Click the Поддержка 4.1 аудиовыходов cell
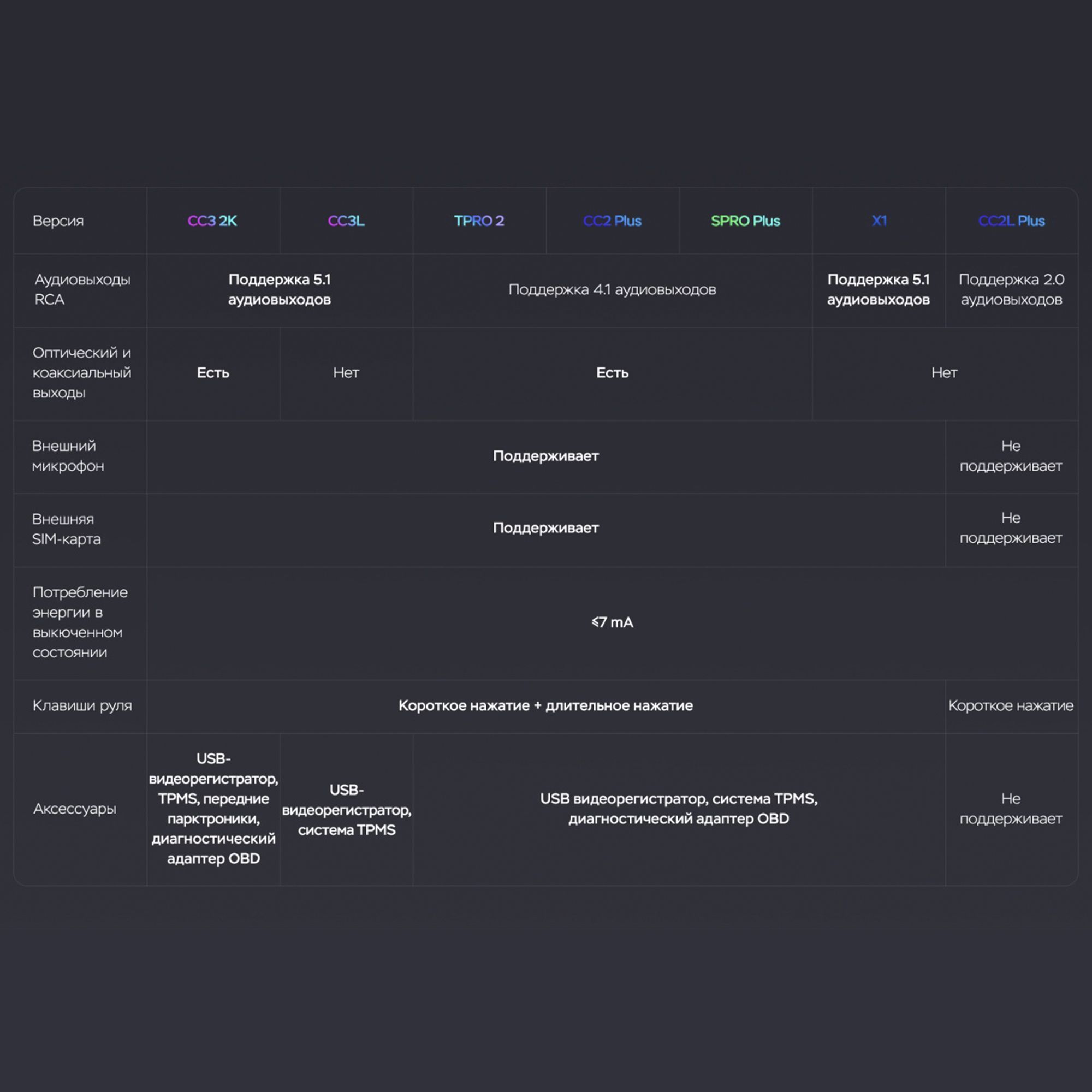 tap(612, 290)
